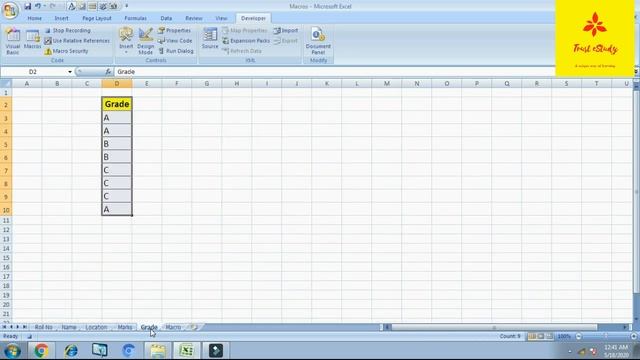Select cell D10 containing A
Image resolution: width=640 pixels, height=360 pixels.
117,209
